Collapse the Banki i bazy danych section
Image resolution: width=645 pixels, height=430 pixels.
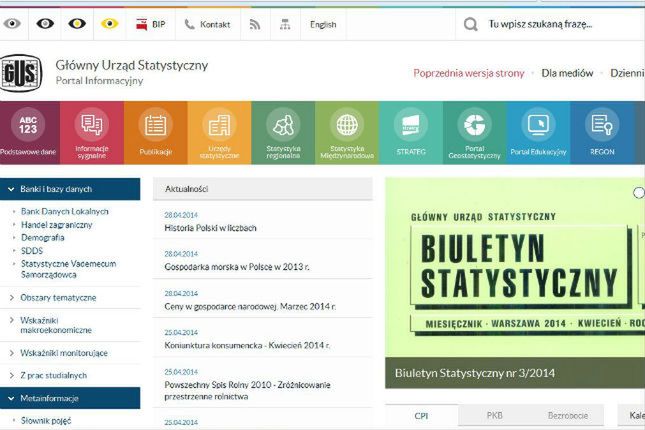[x=70, y=189]
